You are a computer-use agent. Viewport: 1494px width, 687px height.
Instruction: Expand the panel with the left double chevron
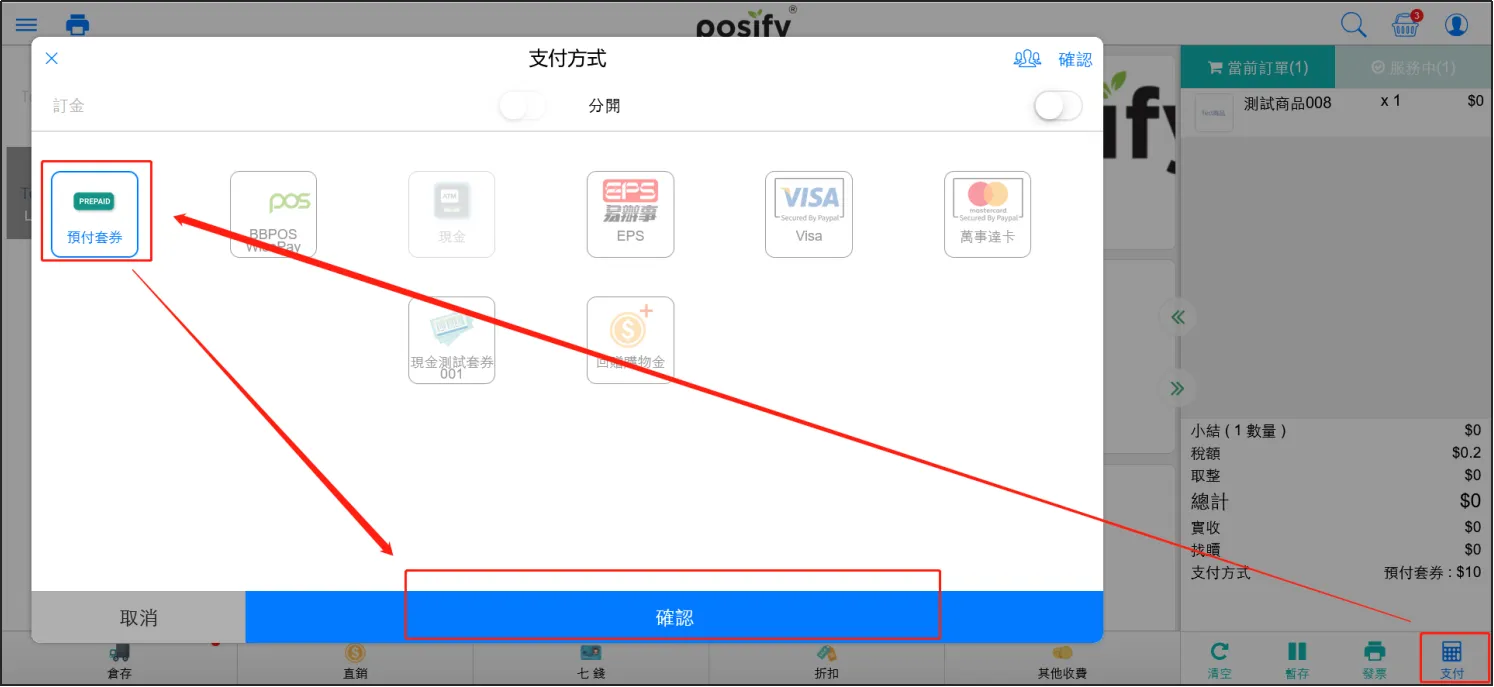pos(1177,318)
